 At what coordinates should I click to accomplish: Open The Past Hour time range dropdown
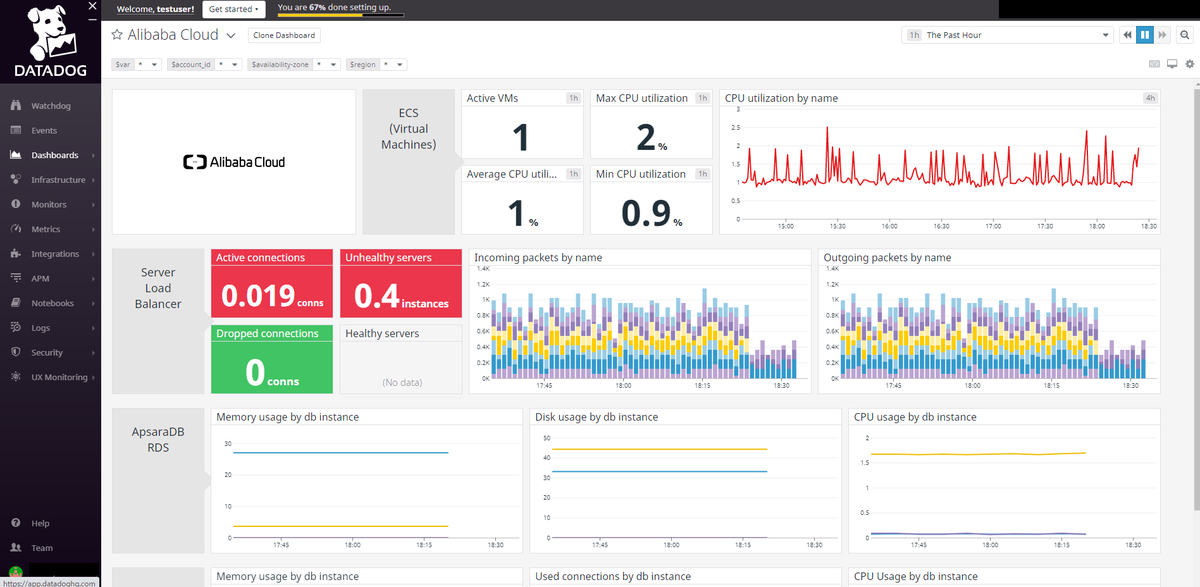(1007, 35)
